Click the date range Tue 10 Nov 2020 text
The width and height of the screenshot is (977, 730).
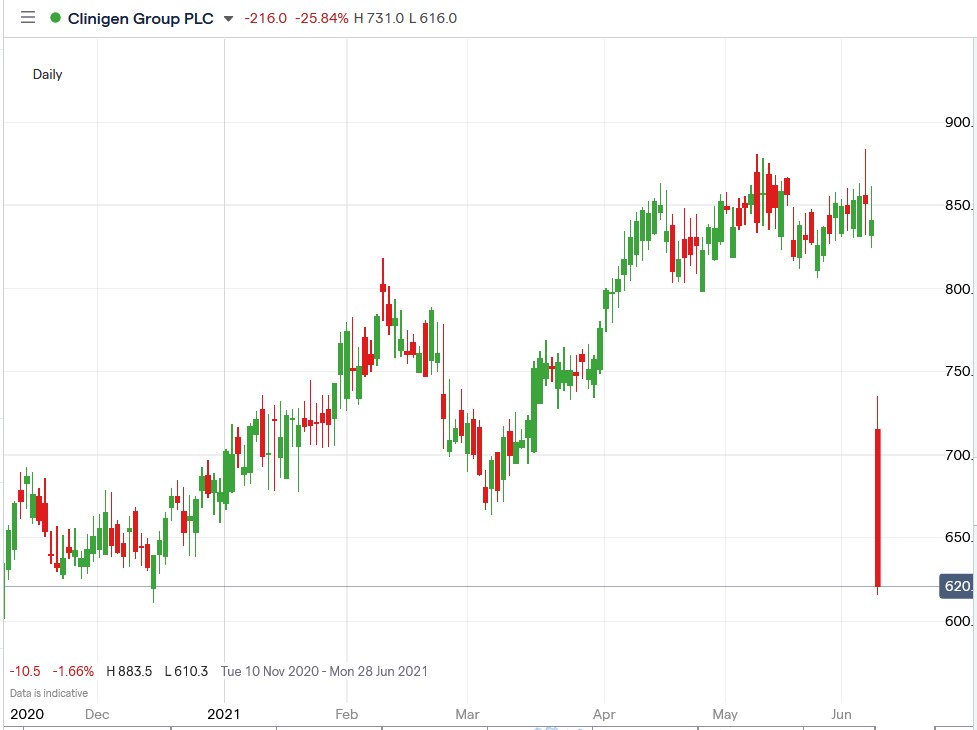270,671
